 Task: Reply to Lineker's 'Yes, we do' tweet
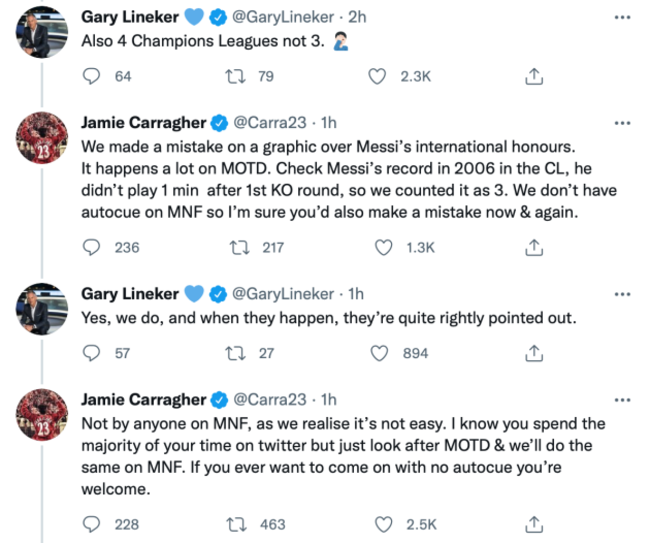(92, 352)
